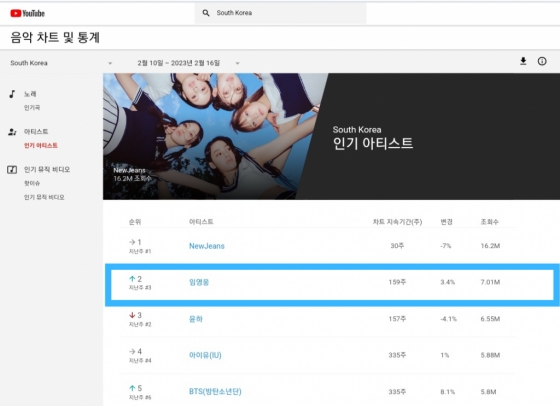Screen dimensions: 560x406
Task: Click the artist person icon in sidebar
Action: point(12,132)
